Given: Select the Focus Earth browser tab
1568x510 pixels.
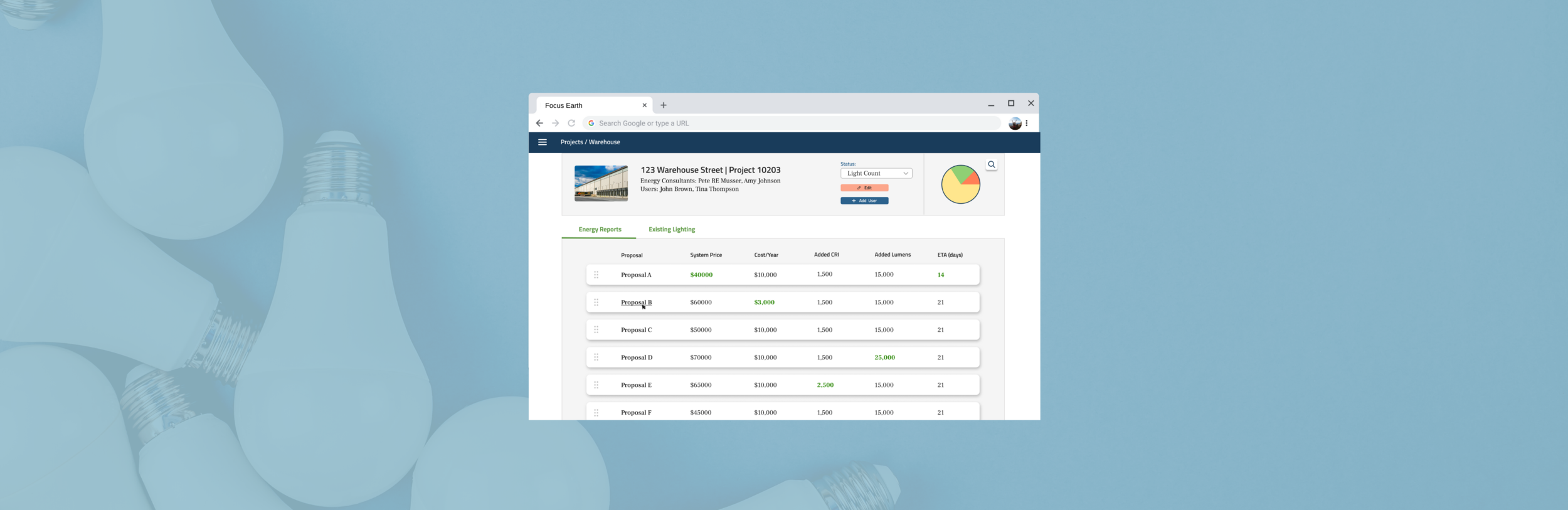Looking at the screenshot, I should click(595, 105).
